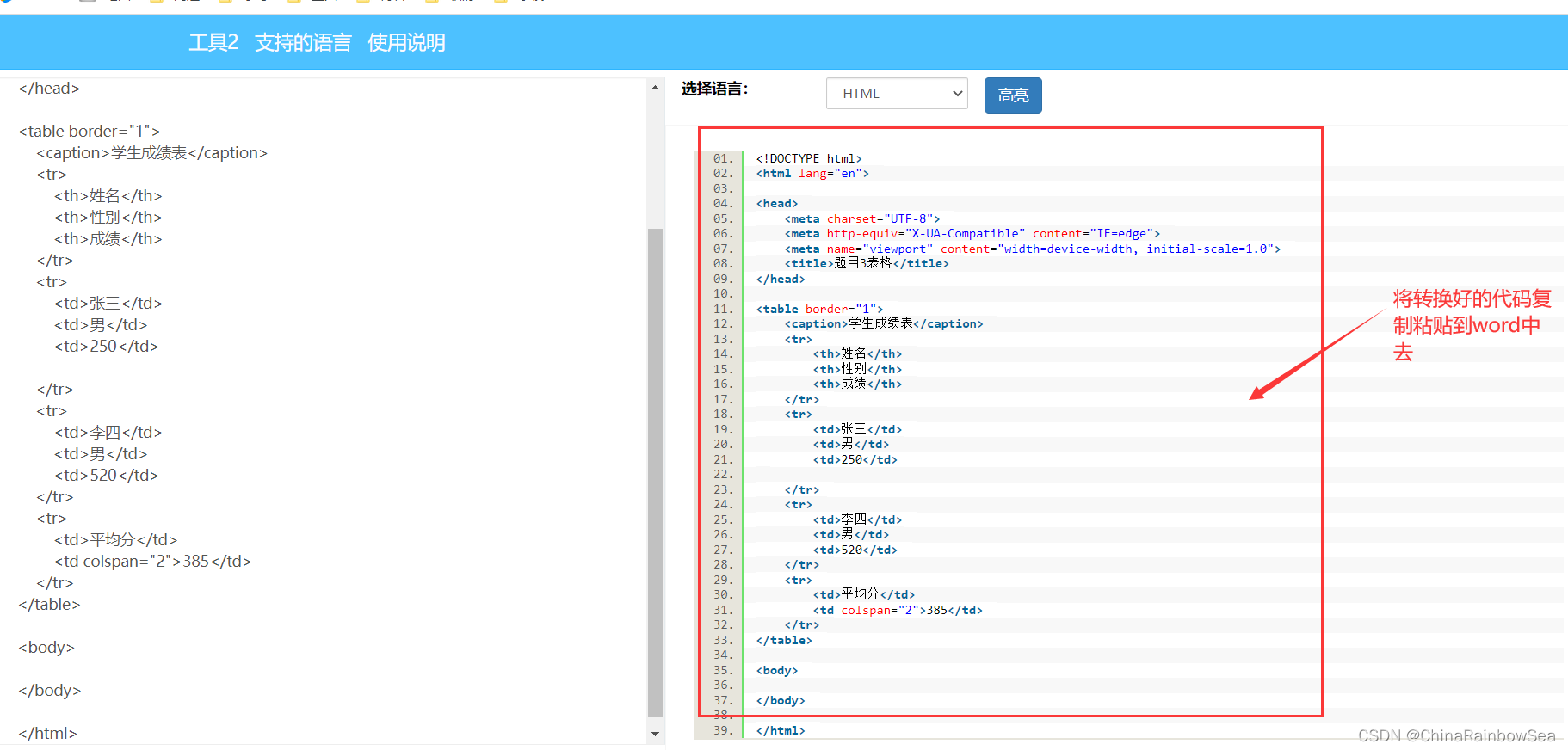Image resolution: width=1568 pixels, height=750 pixels.
Task: Click the colspan line 31 in highlighted output
Action: tap(898, 610)
